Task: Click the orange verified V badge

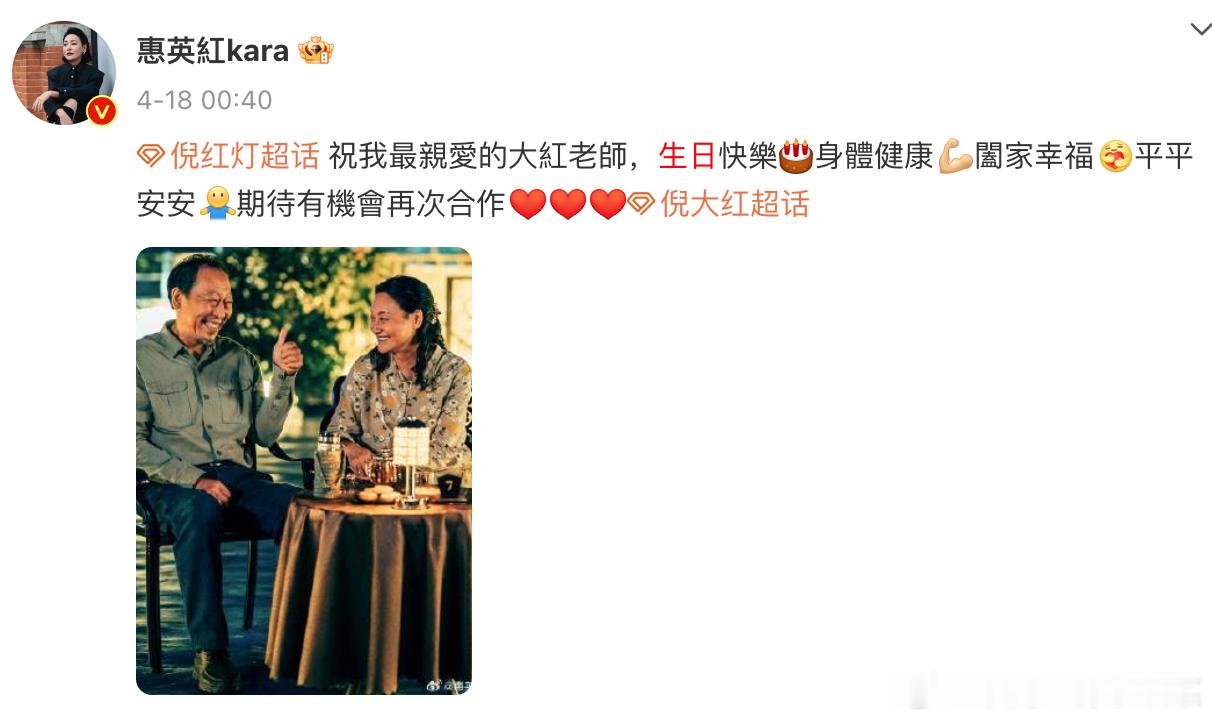Action: pos(101,111)
